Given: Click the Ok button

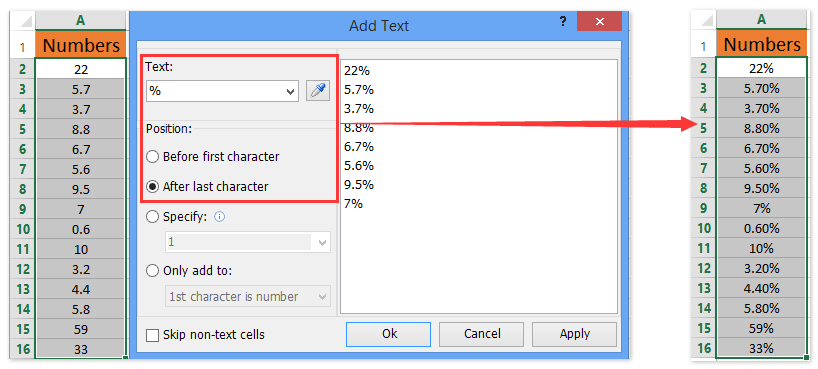Looking at the screenshot, I should pyautogui.click(x=389, y=334).
